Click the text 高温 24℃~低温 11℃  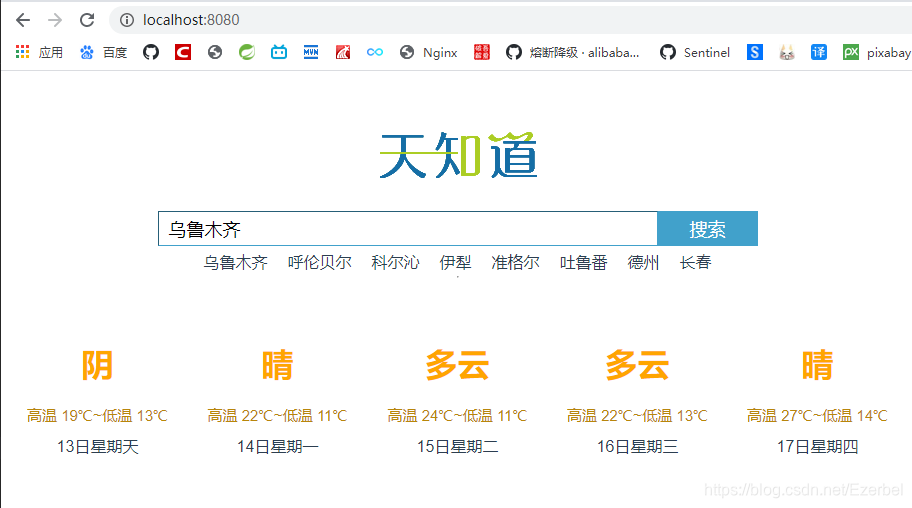coord(457,415)
